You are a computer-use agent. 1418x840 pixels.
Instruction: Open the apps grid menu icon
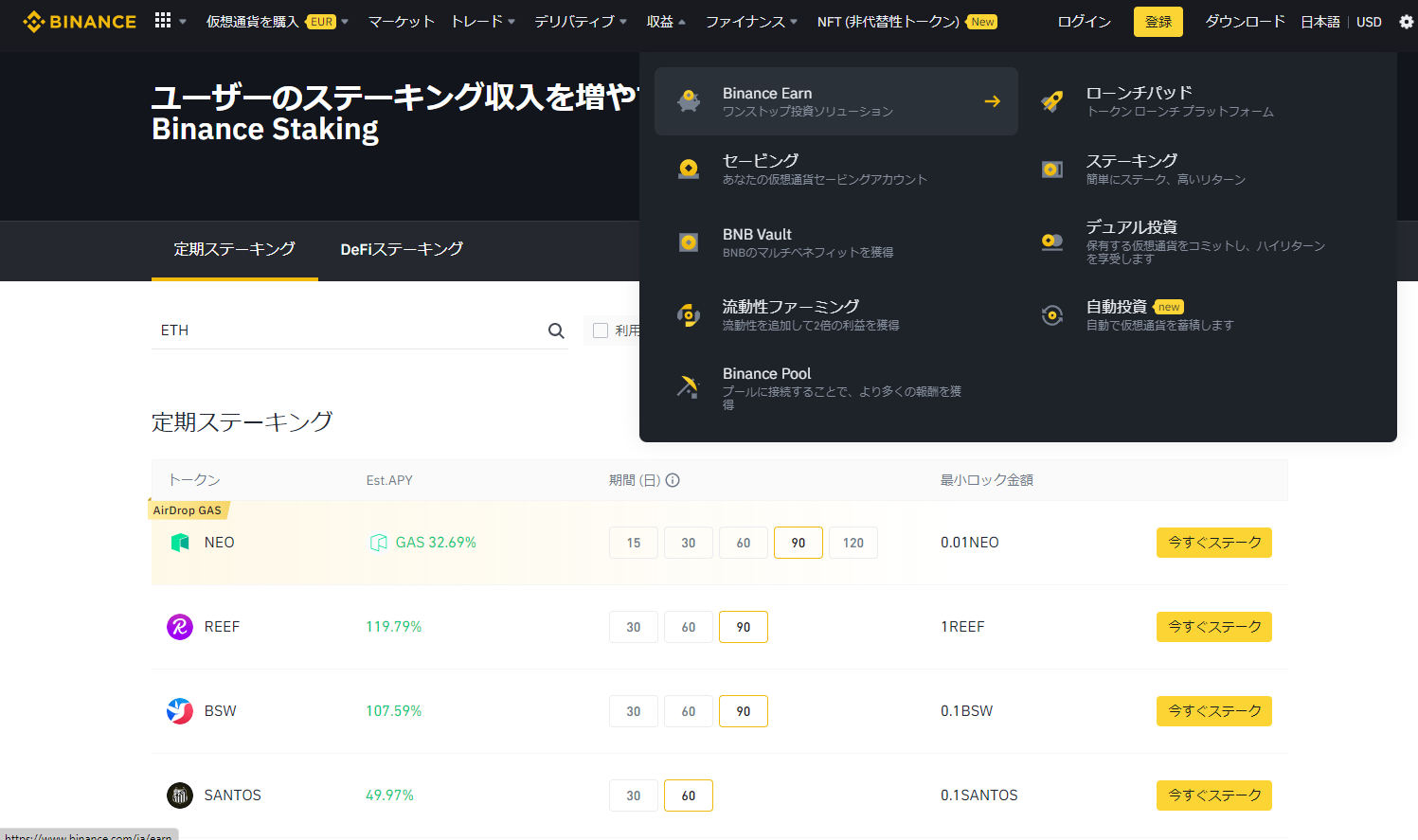point(163,21)
